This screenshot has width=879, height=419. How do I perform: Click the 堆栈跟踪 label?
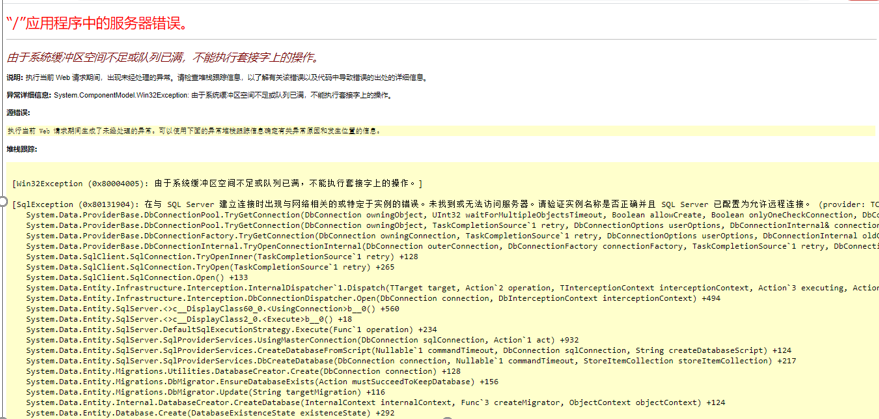click(x=20, y=147)
